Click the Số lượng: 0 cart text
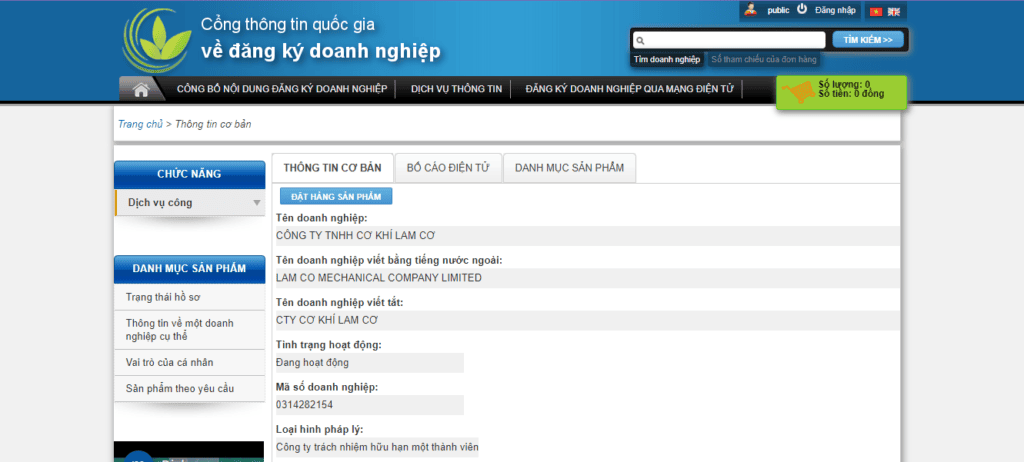This screenshot has width=1024, height=462. pos(844,85)
